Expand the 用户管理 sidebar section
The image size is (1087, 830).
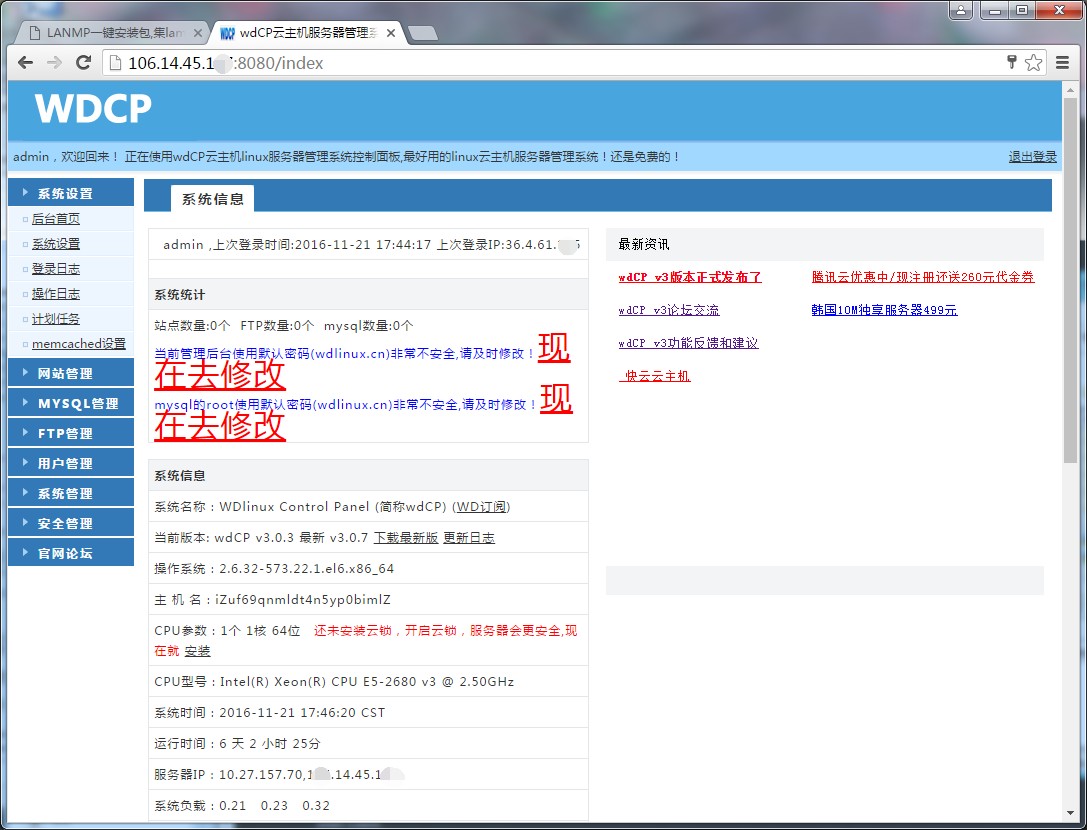(71, 462)
